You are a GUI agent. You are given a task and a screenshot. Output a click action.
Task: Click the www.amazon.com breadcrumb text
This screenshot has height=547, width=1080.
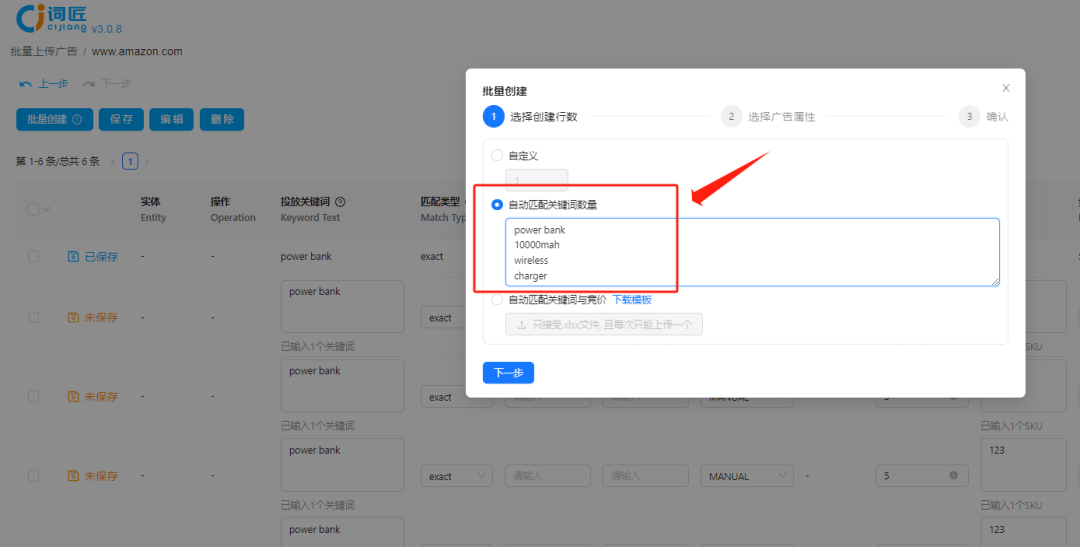(x=137, y=52)
